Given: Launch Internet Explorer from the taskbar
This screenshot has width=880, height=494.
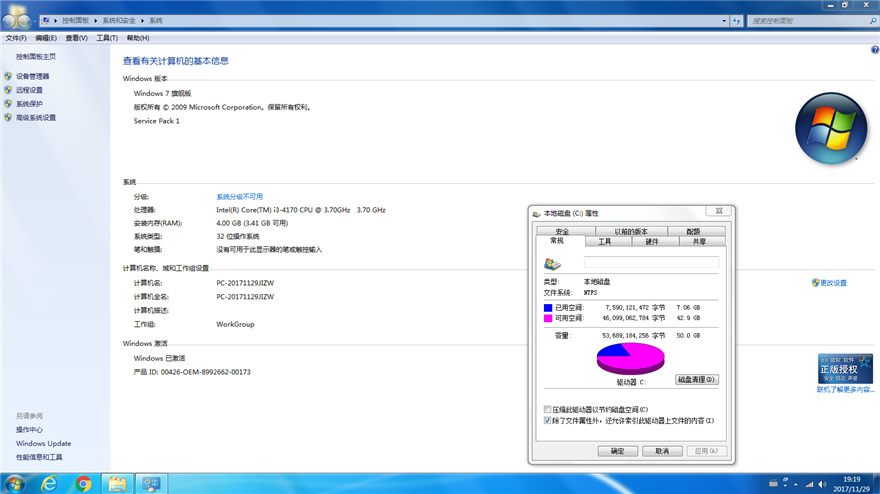Looking at the screenshot, I should (x=49, y=483).
